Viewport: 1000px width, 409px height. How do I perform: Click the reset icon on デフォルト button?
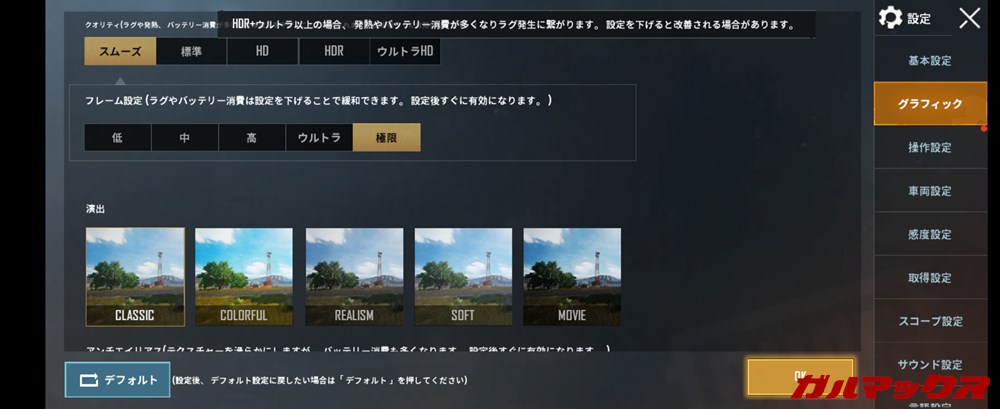(x=89, y=380)
